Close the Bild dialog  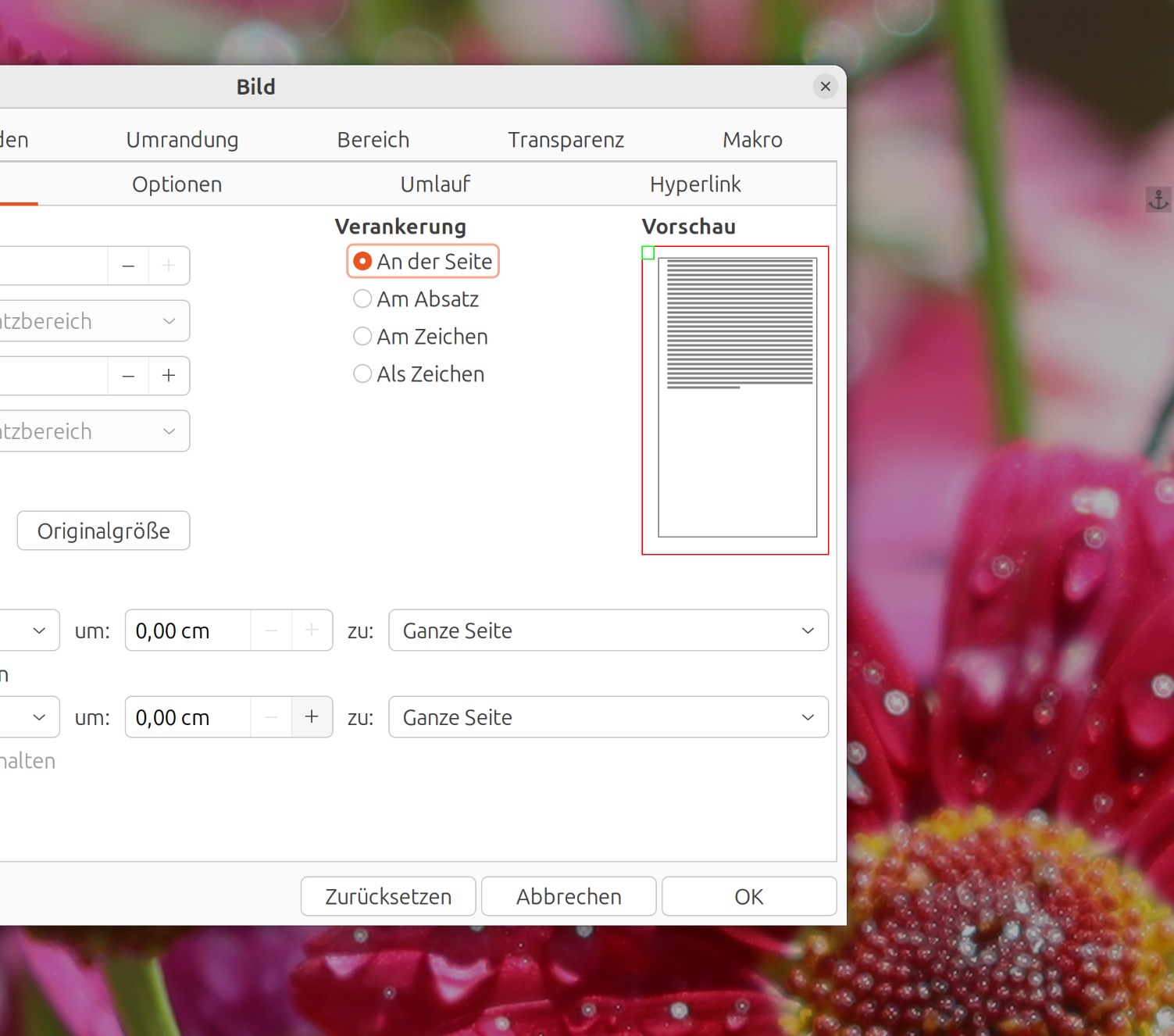825,87
